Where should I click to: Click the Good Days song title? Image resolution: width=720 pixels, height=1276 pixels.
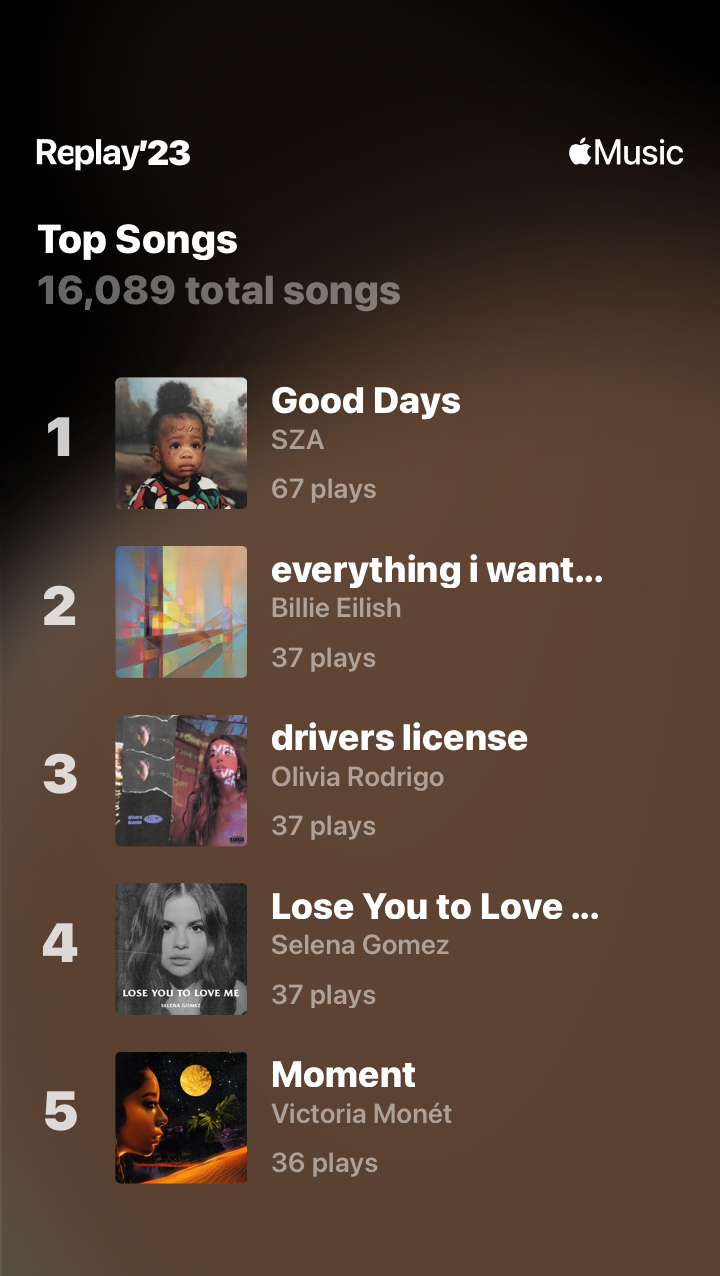[x=366, y=400]
